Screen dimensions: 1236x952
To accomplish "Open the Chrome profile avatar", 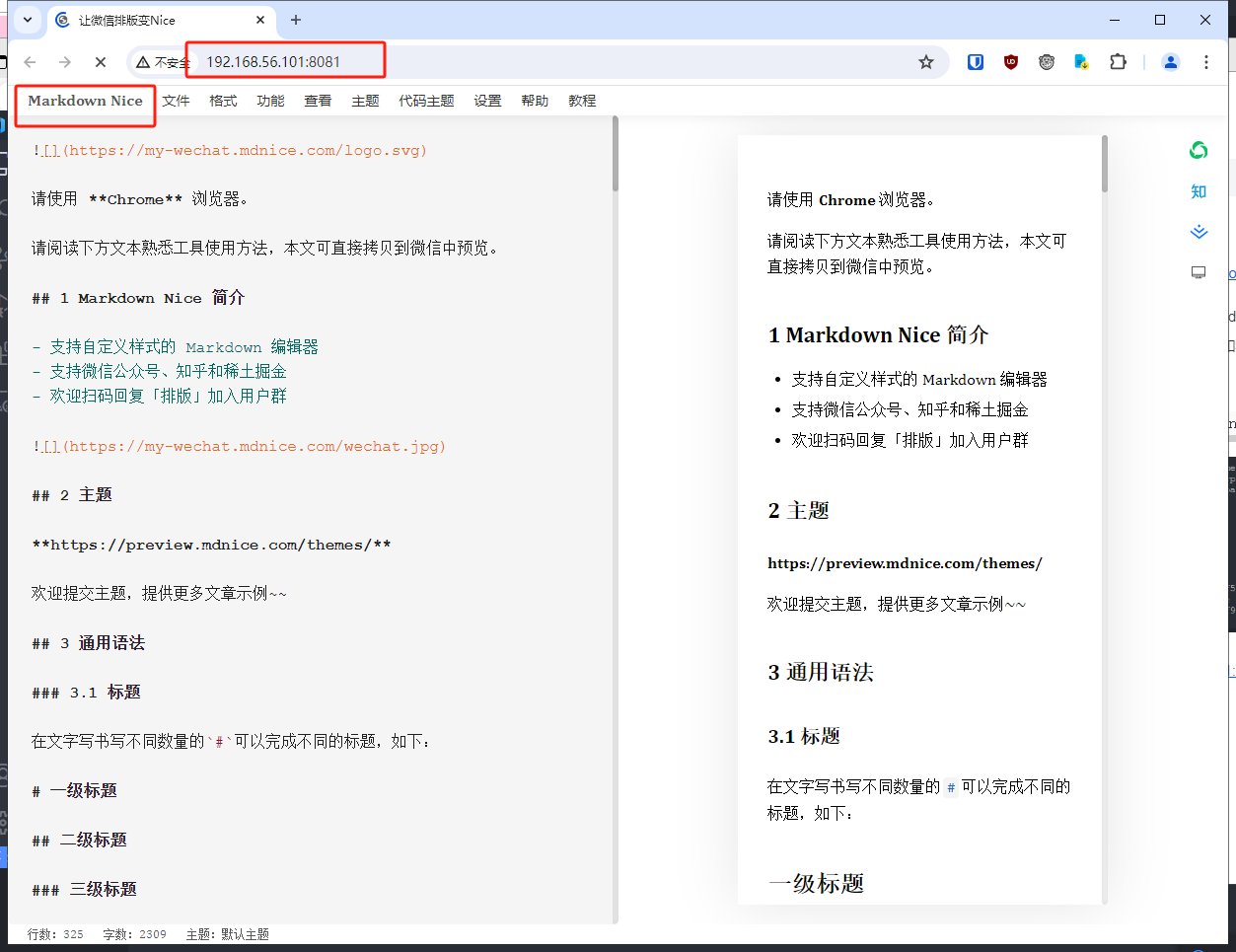I will (1171, 62).
